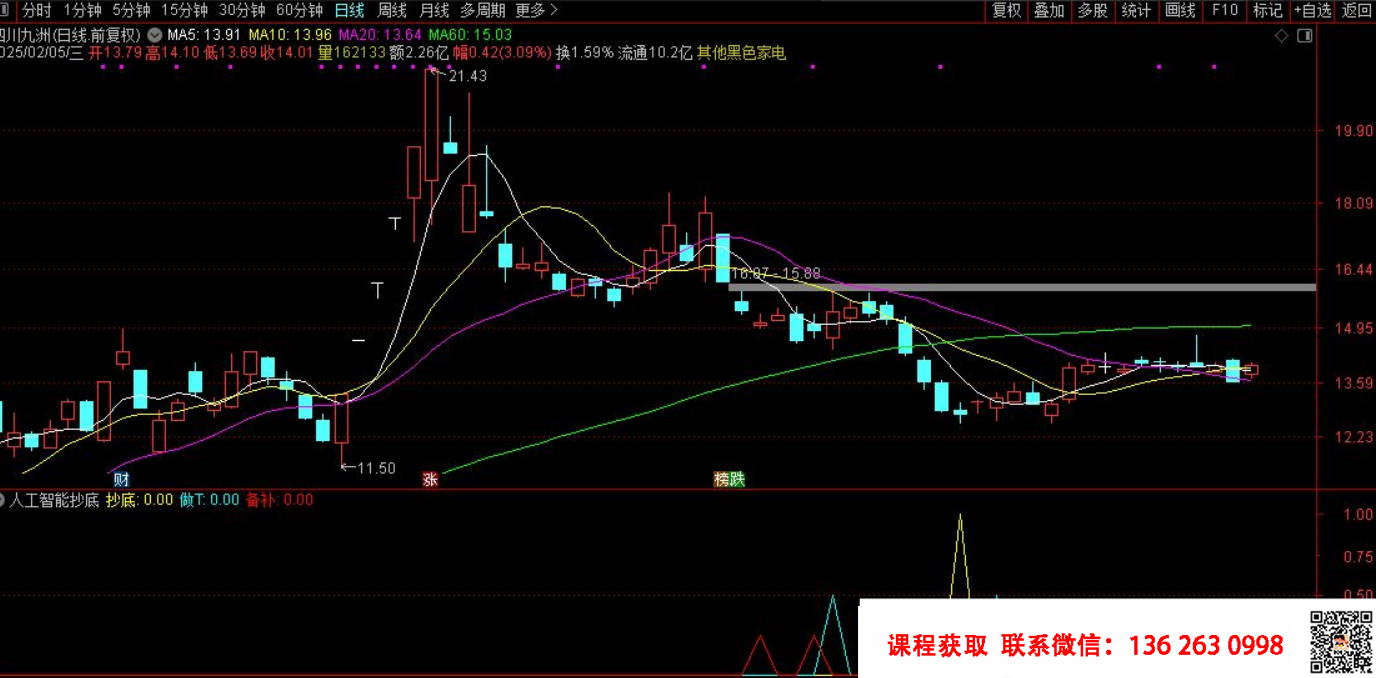Click the 其他黑色家电 sector link
This screenshot has height=678, width=1376.
click(741, 53)
